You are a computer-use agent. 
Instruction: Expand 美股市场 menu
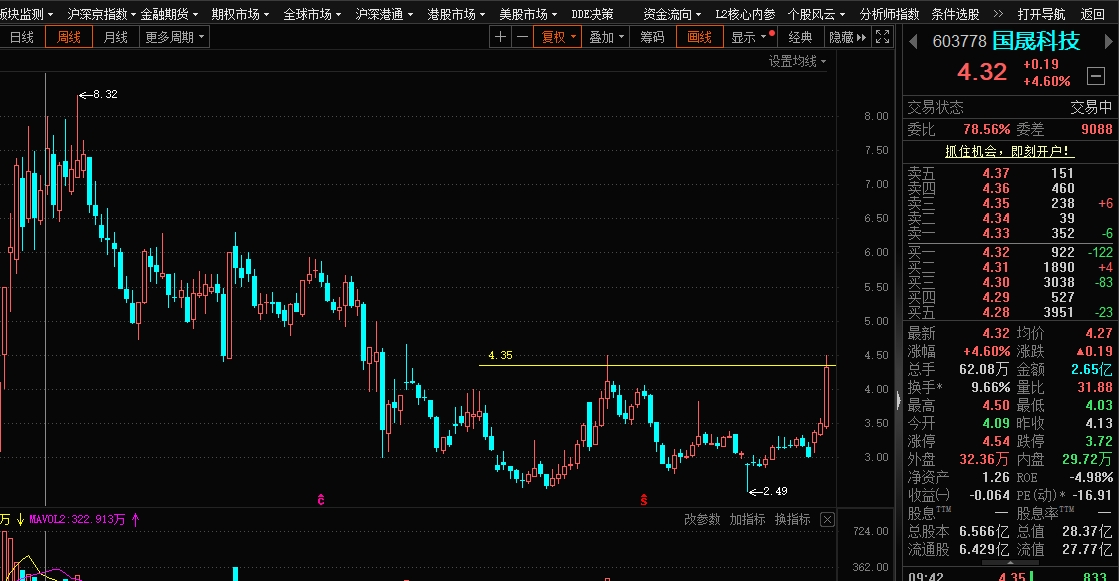tap(527, 14)
